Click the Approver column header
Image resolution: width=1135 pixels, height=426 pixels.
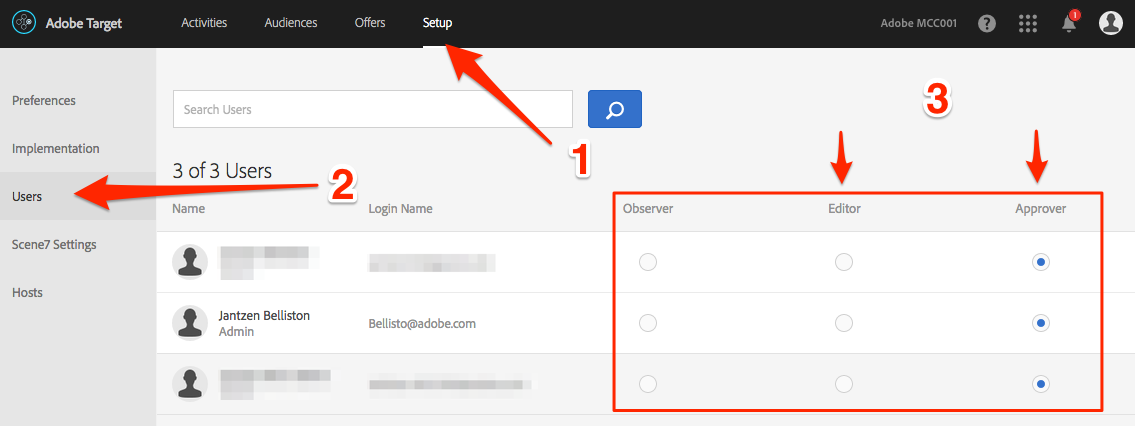coord(1040,209)
